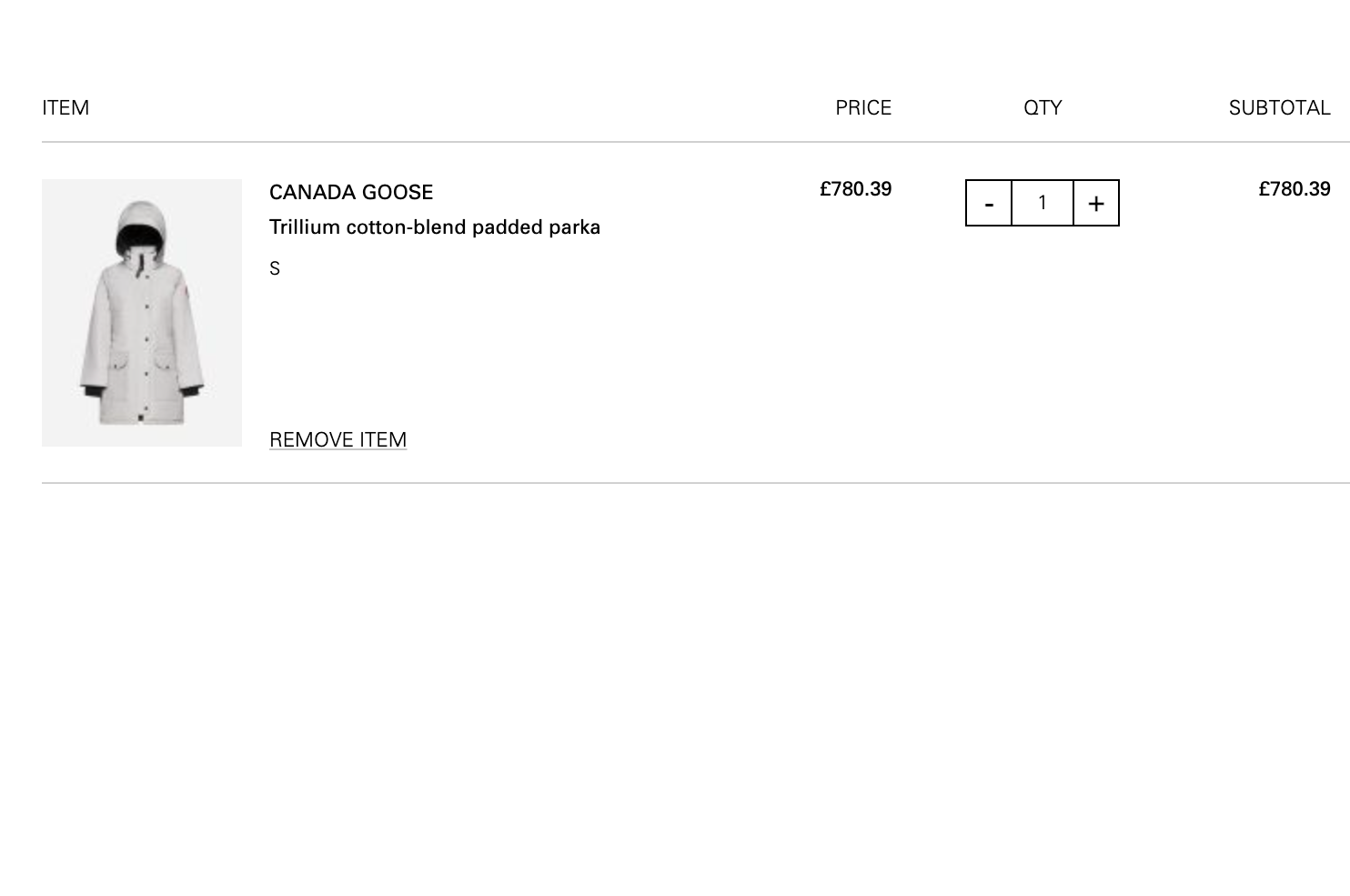1350x896 pixels.
Task: Click the £780.39 subtotal amount
Action: pyautogui.click(x=1294, y=189)
